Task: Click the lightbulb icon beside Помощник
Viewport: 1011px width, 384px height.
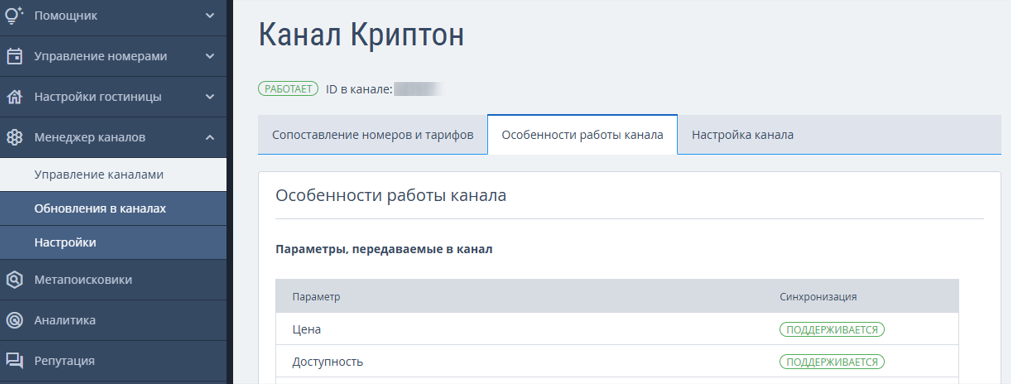Action: [14, 15]
